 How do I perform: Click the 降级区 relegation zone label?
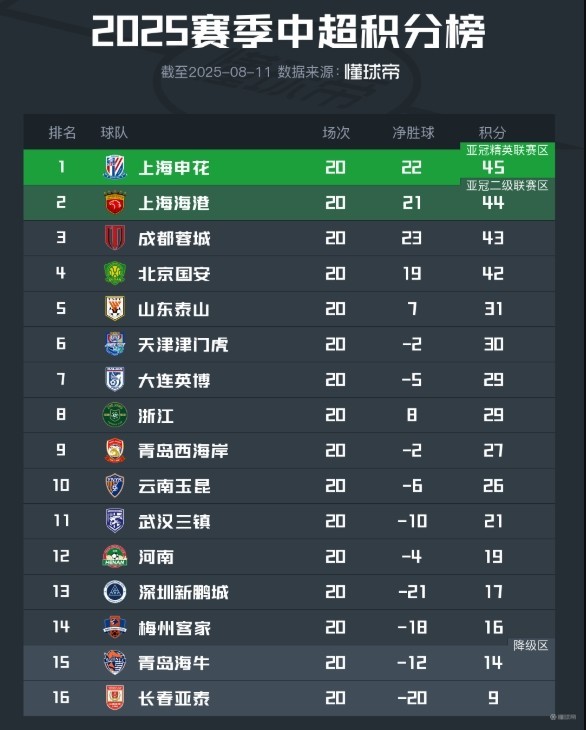click(531, 645)
